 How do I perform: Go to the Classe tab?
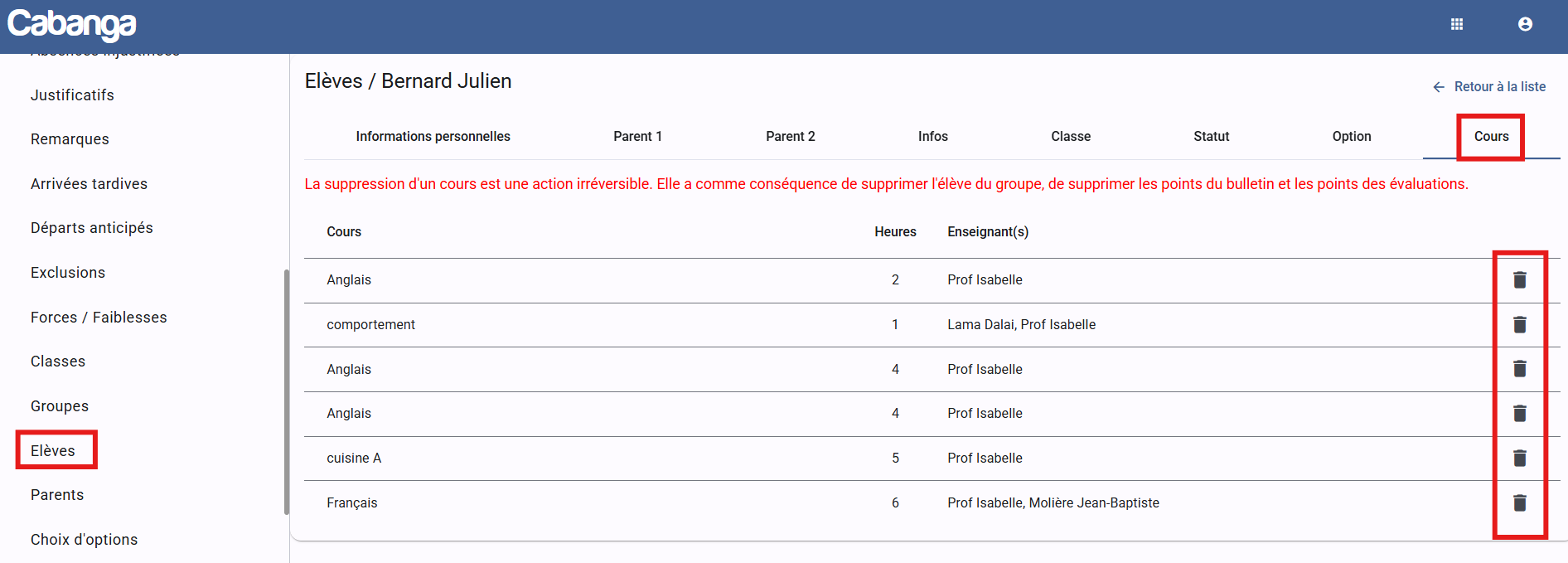point(1070,137)
